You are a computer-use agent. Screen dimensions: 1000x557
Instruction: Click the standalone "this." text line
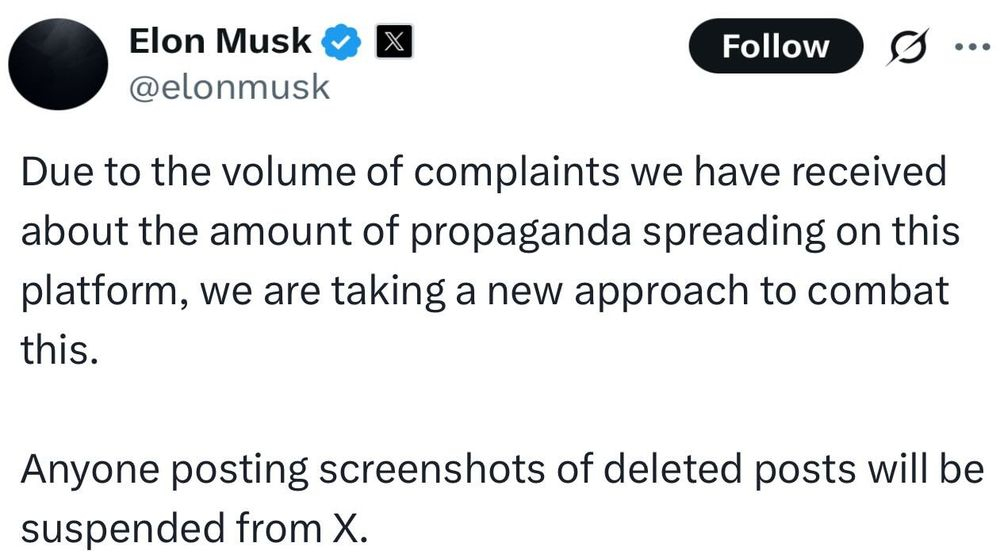click(60, 350)
